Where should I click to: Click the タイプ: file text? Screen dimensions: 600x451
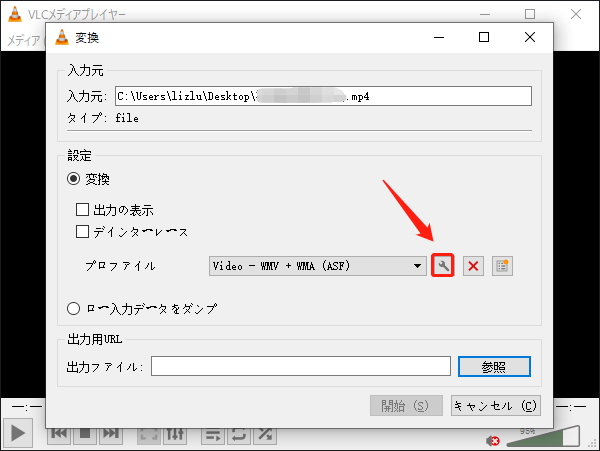[103, 118]
